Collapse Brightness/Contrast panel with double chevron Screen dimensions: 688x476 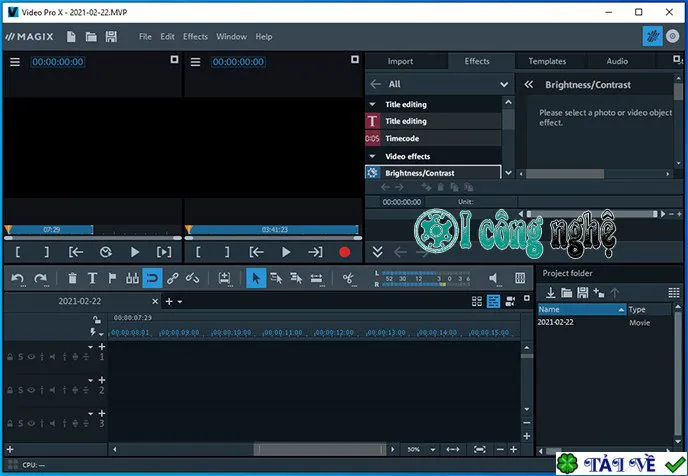pyautogui.click(x=529, y=85)
